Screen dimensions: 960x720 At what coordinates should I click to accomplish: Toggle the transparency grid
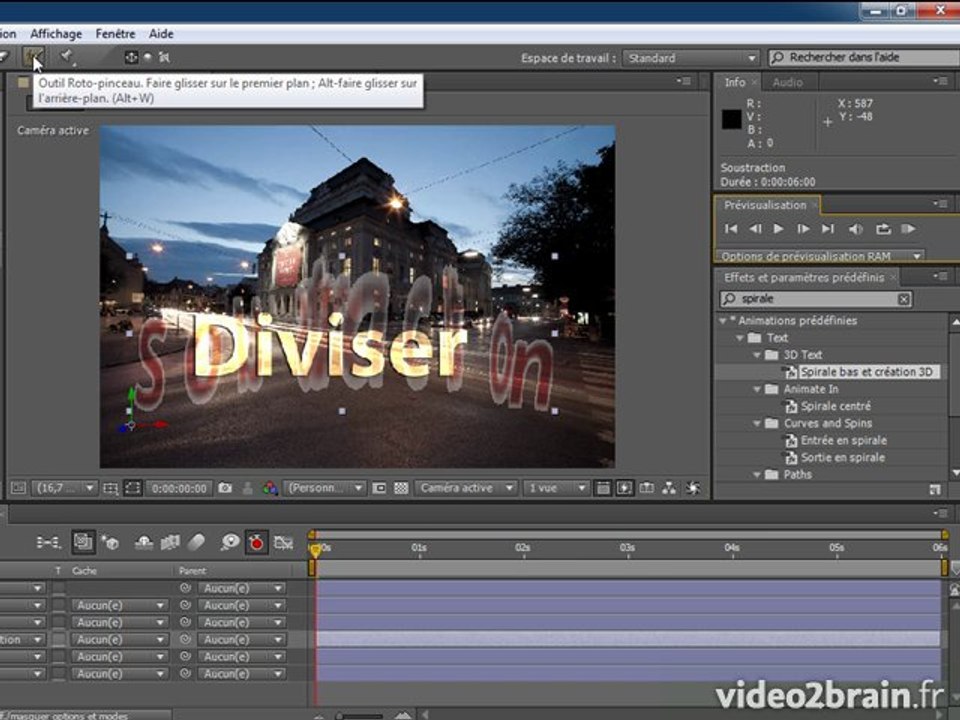point(401,488)
